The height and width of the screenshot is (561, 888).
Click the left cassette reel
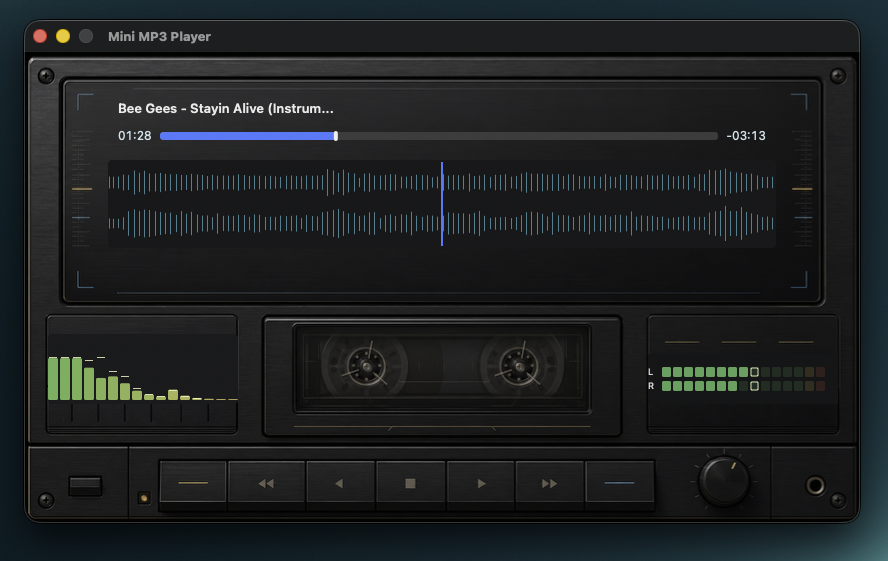366,367
